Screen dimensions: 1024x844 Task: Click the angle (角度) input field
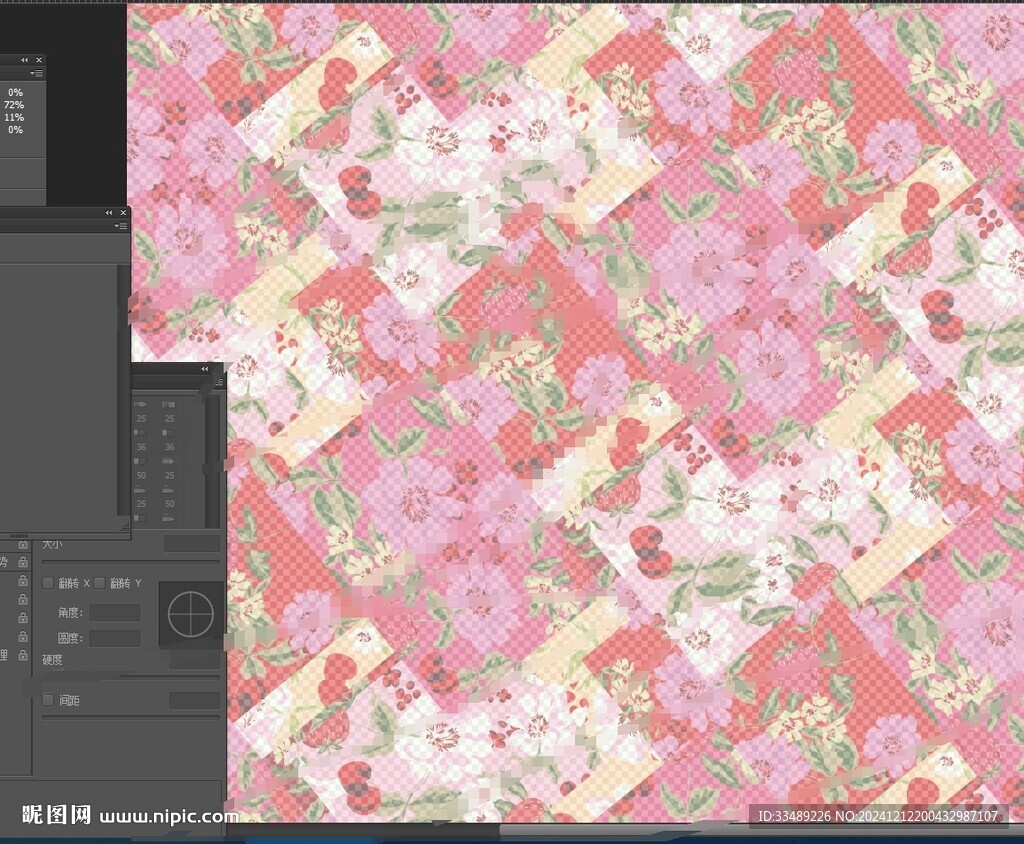(115, 613)
